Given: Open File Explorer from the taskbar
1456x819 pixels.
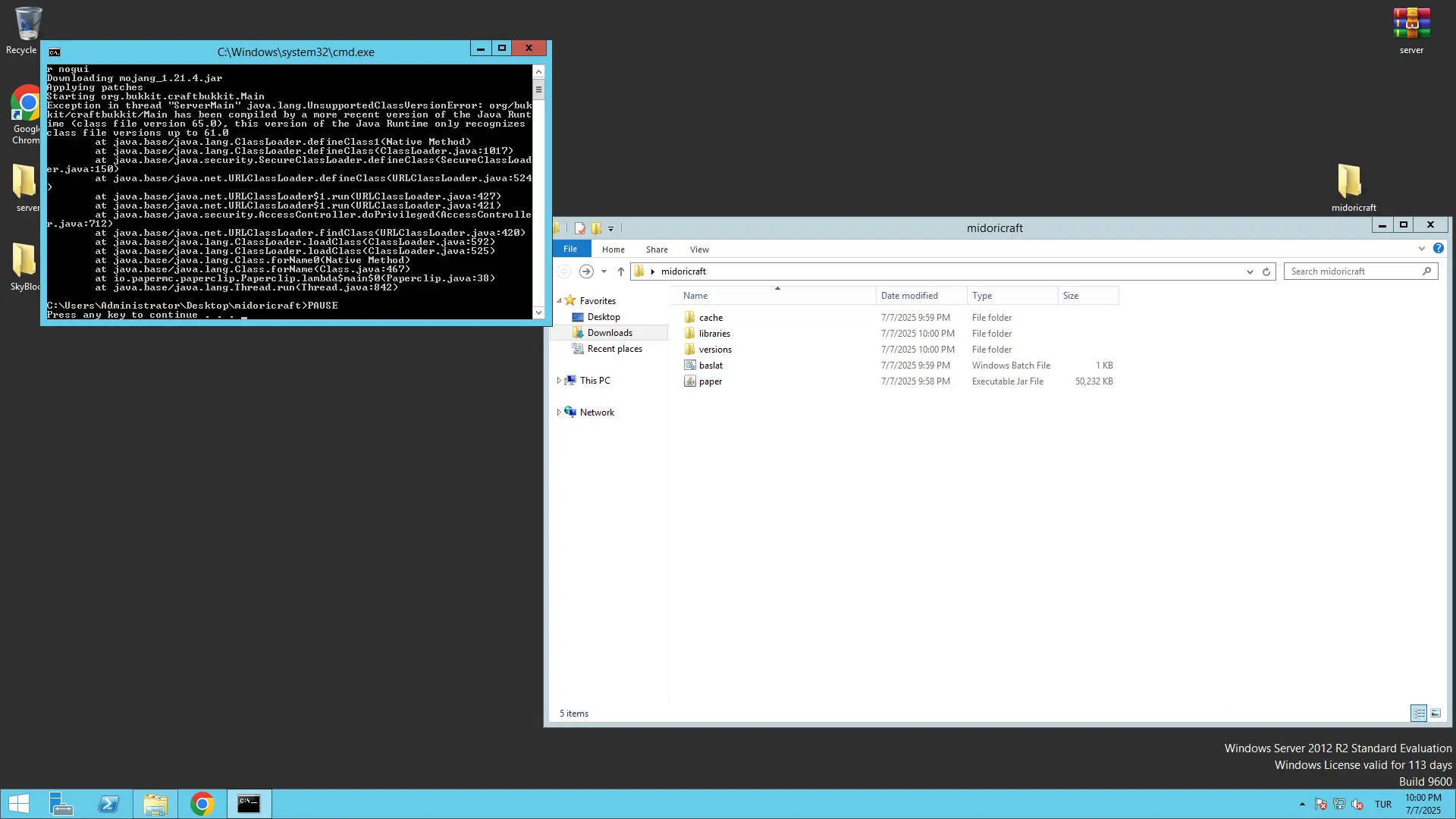Looking at the screenshot, I should click(x=155, y=804).
